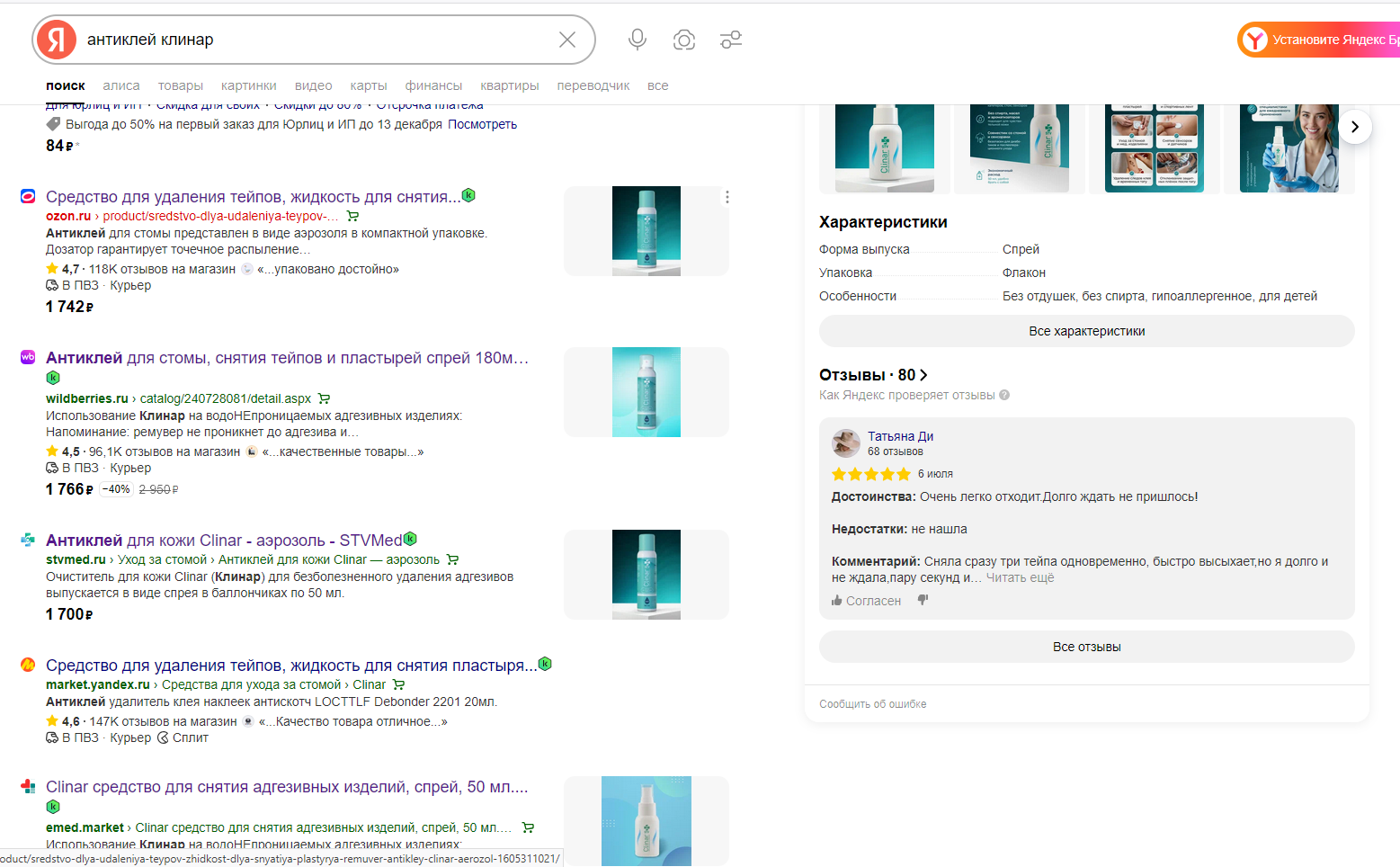Click 'Все характеристики' button
This screenshot has height=867, width=1400.
[x=1086, y=331]
